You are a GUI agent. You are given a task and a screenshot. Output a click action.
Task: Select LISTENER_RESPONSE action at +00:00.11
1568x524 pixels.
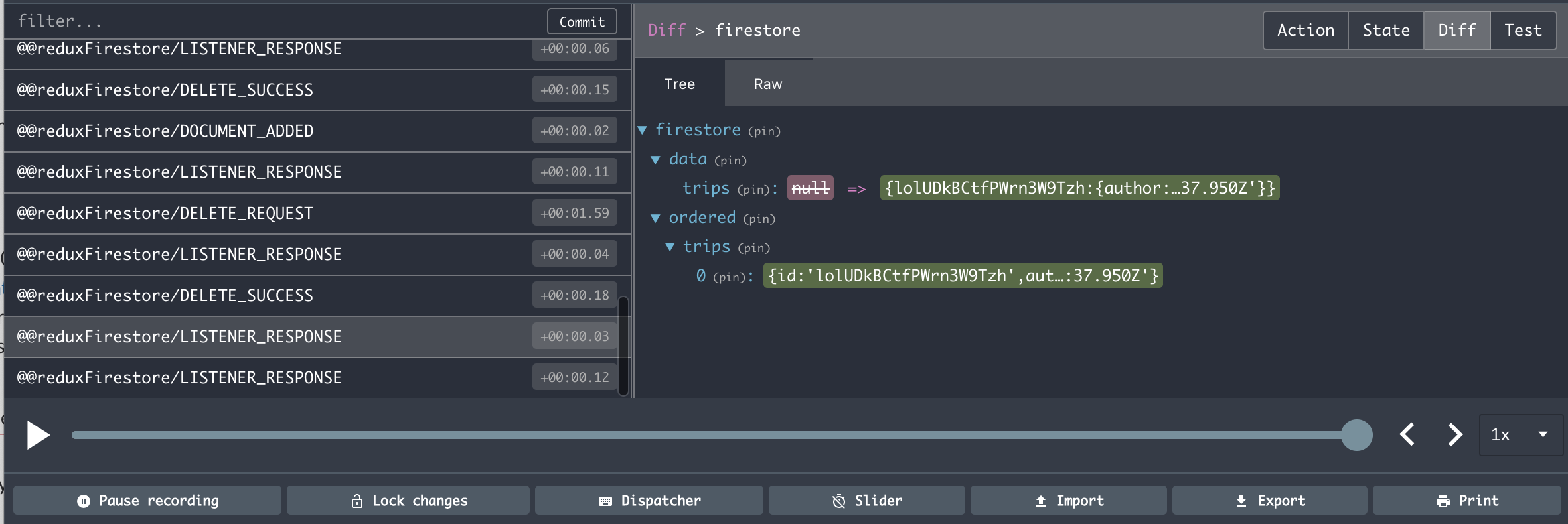click(317, 172)
